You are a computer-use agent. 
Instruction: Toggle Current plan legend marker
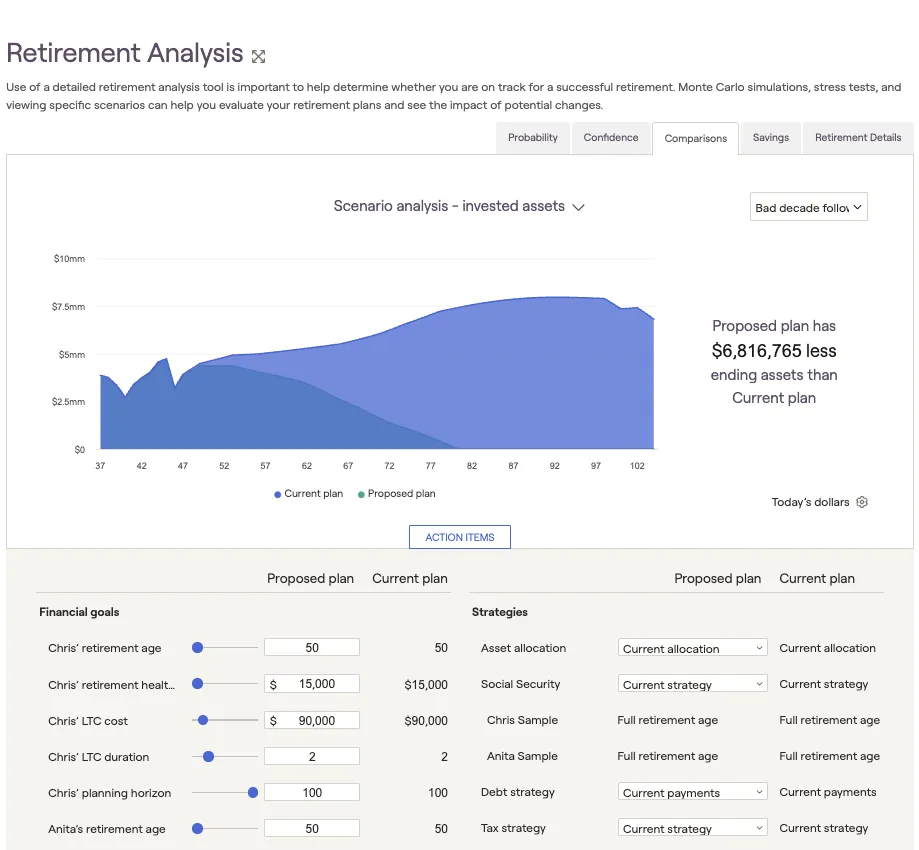click(x=278, y=494)
